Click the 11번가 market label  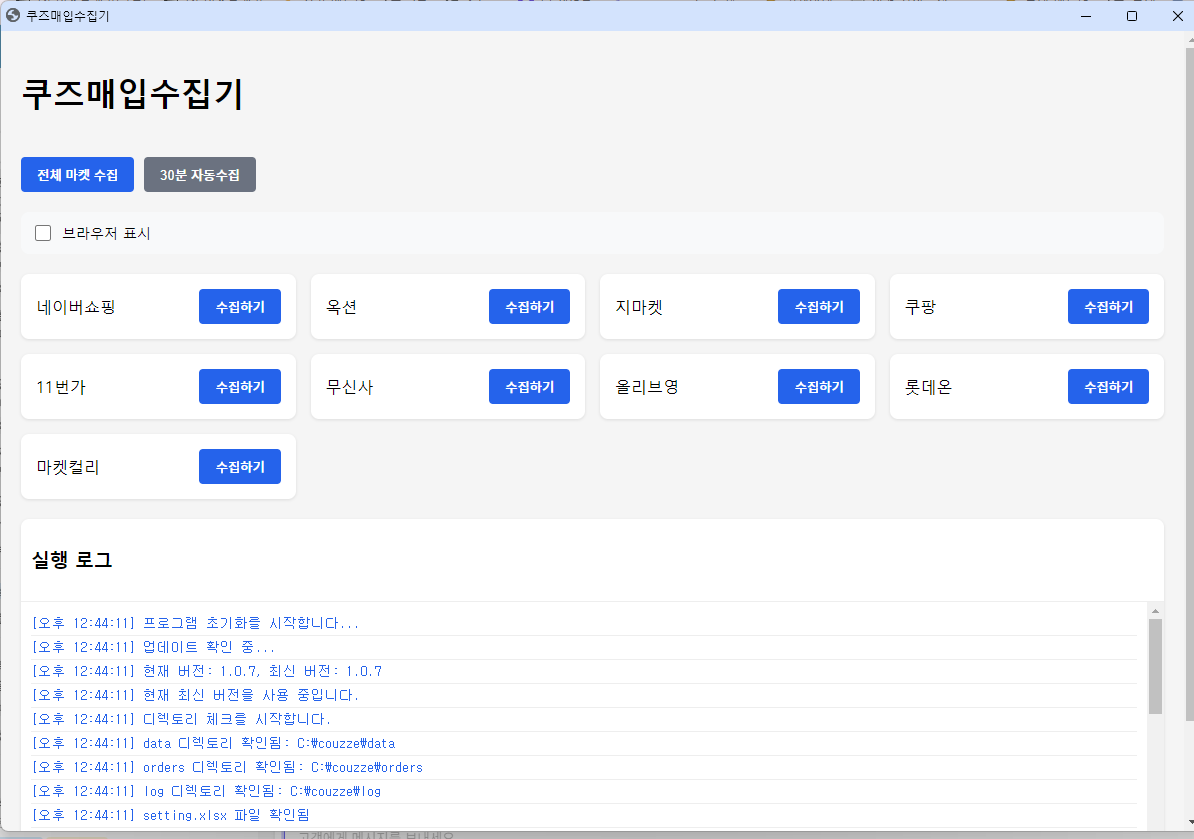point(61,387)
